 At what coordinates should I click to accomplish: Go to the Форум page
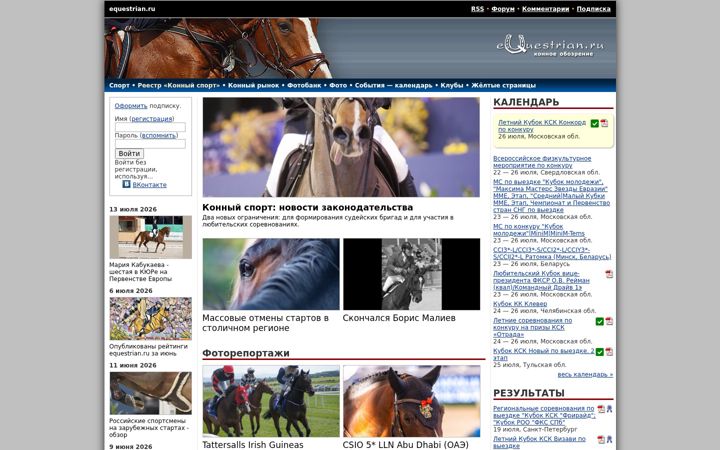coord(503,9)
